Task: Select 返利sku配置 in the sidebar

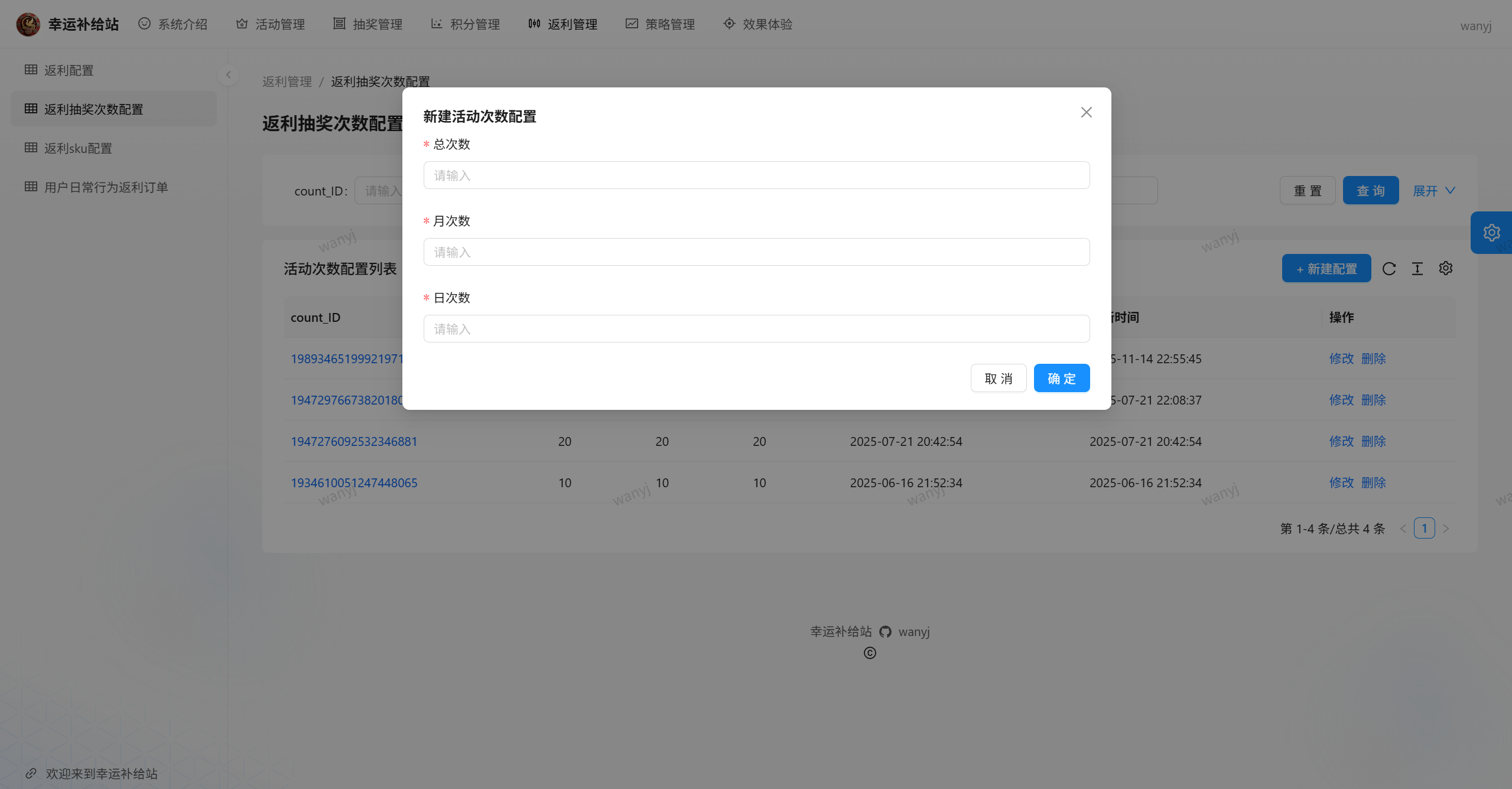Action: 78,148
